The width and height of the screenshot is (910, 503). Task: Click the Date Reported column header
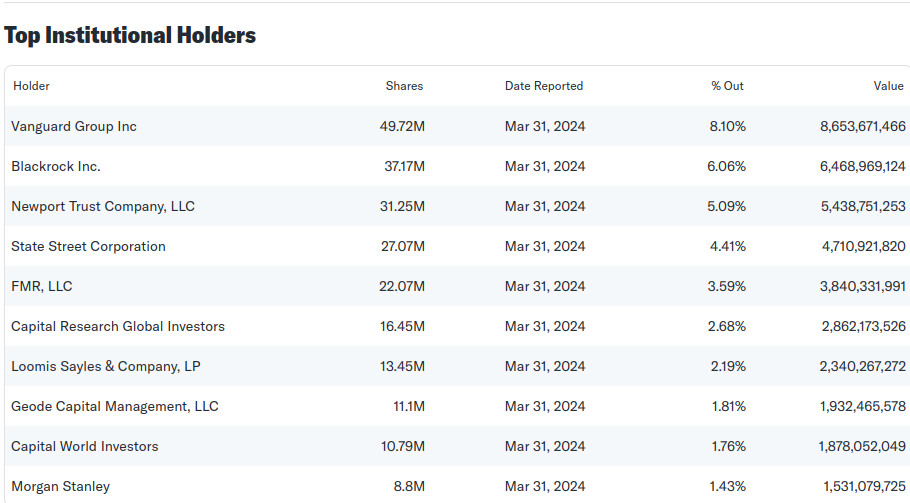tap(544, 86)
